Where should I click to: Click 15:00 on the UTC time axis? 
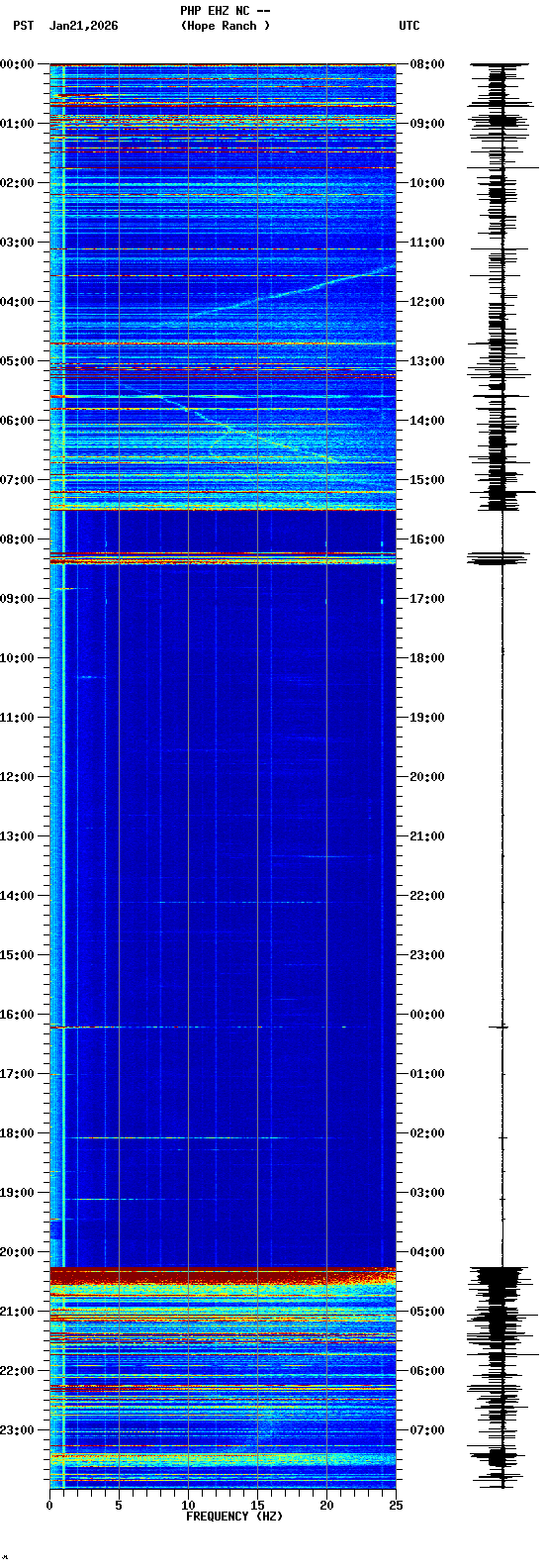[427, 480]
